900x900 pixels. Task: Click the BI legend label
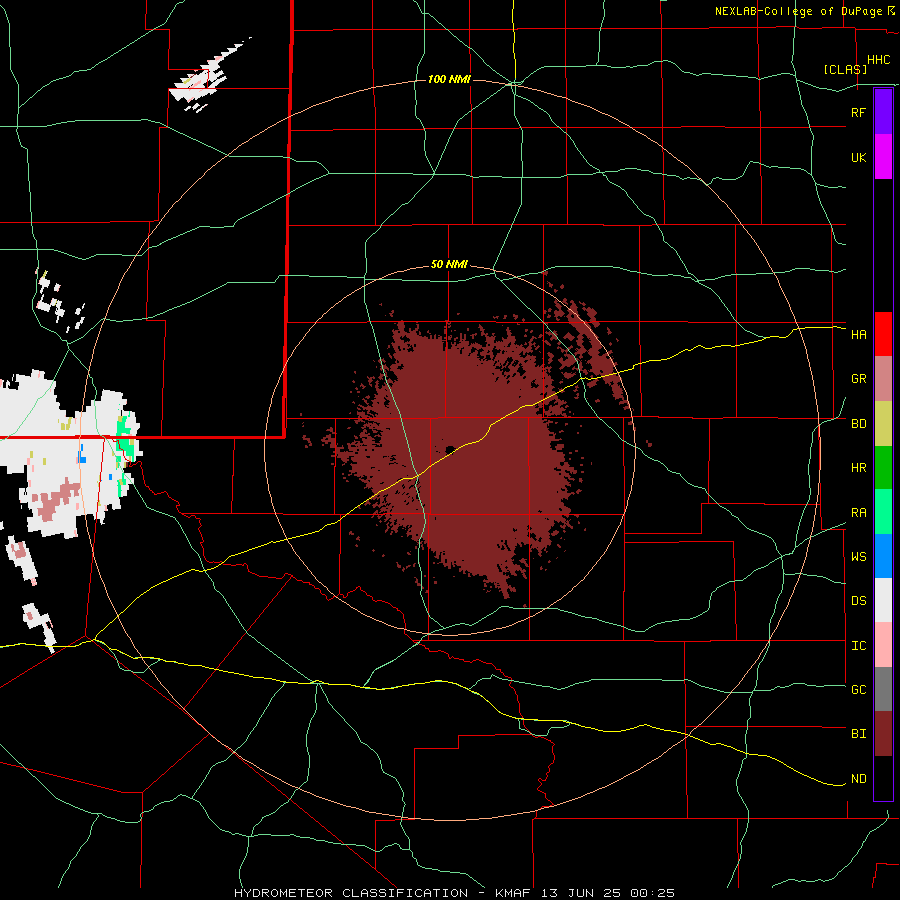(858, 734)
